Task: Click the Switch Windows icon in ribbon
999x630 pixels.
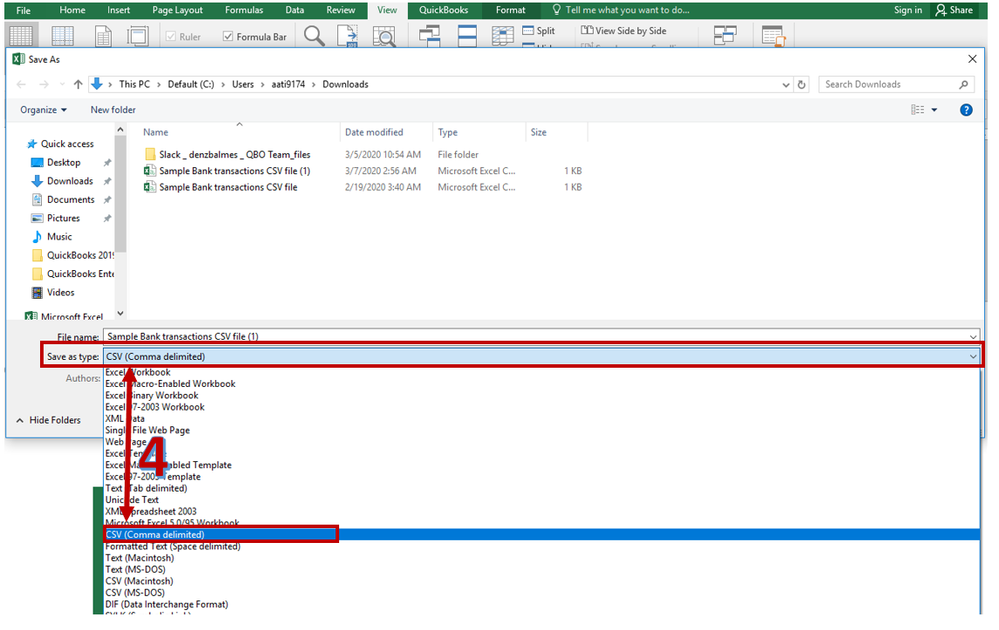Action: (725, 36)
